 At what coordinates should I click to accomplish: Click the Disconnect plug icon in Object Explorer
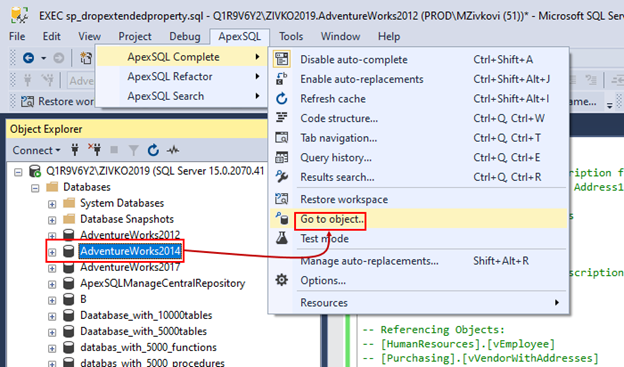click(x=95, y=150)
